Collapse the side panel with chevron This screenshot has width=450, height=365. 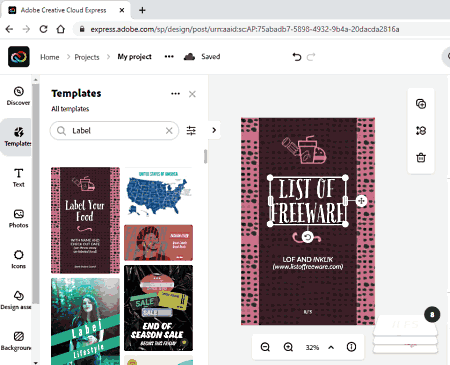214,130
